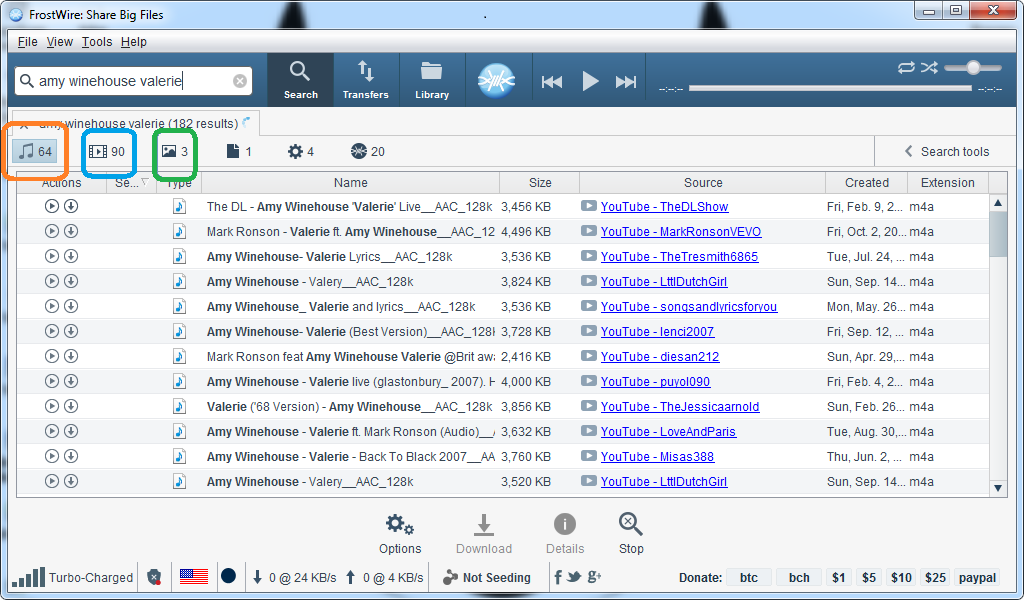1024x600 pixels.
Task: Click the playback progress bar
Action: [x=830, y=87]
